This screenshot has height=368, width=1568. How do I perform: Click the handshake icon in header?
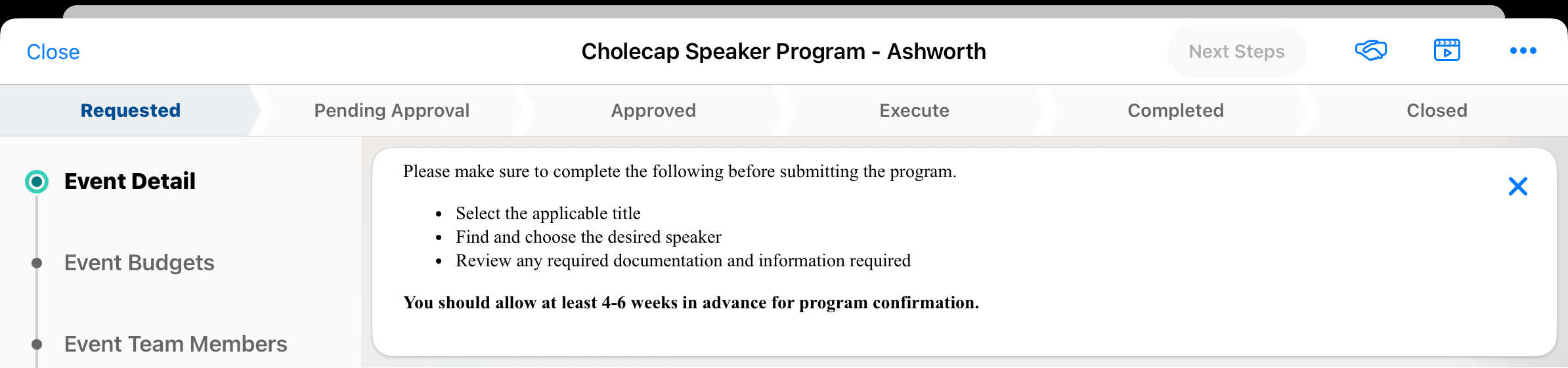[1370, 51]
